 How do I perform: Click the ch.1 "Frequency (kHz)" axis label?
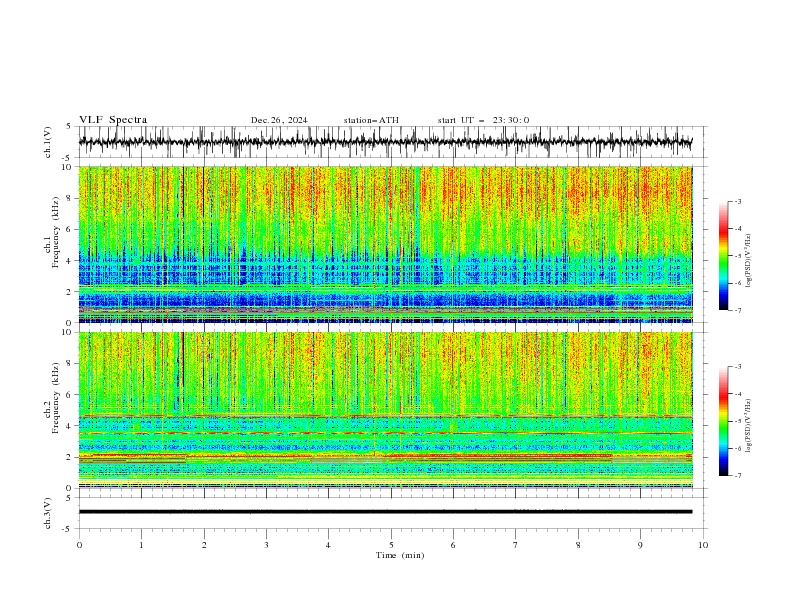pos(56,233)
